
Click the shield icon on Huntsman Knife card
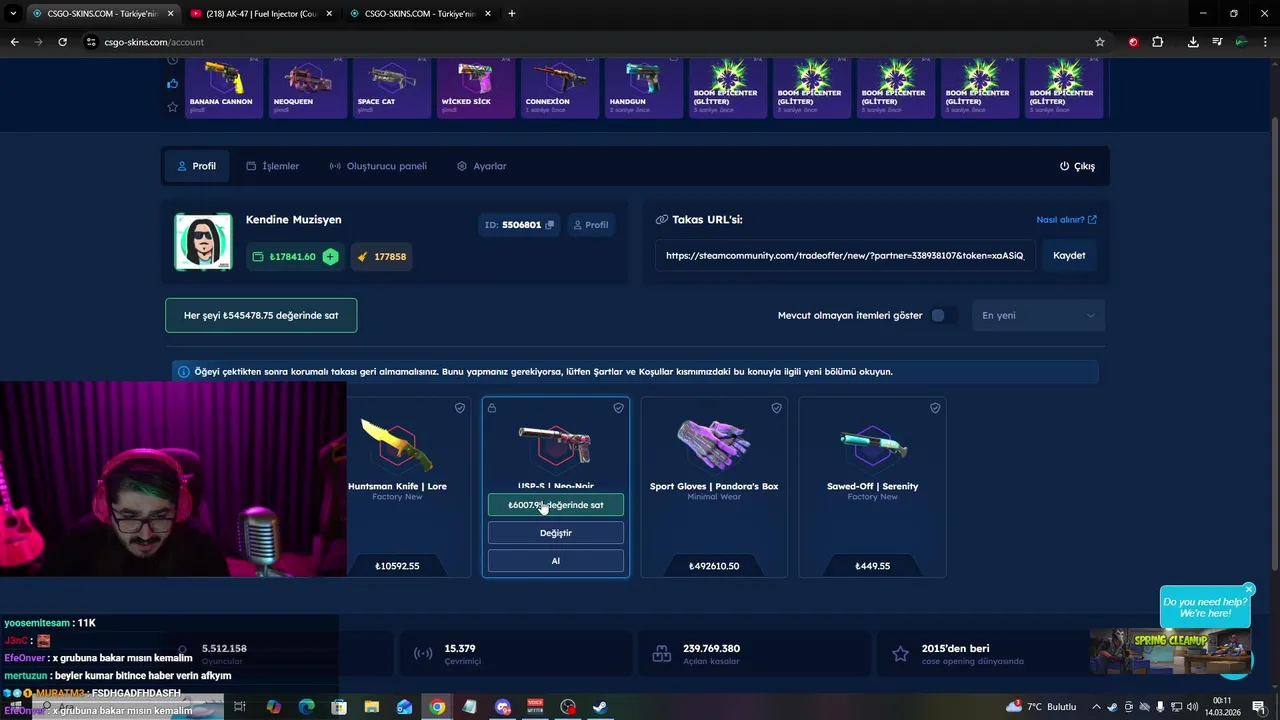pyautogui.click(x=460, y=408)
